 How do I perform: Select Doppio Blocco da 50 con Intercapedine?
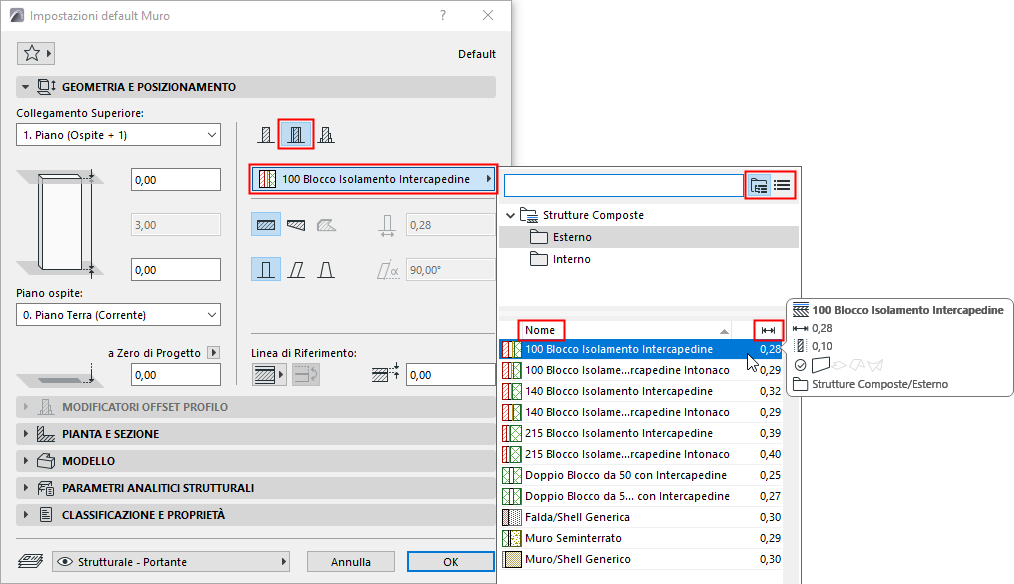tap(642, 475)
